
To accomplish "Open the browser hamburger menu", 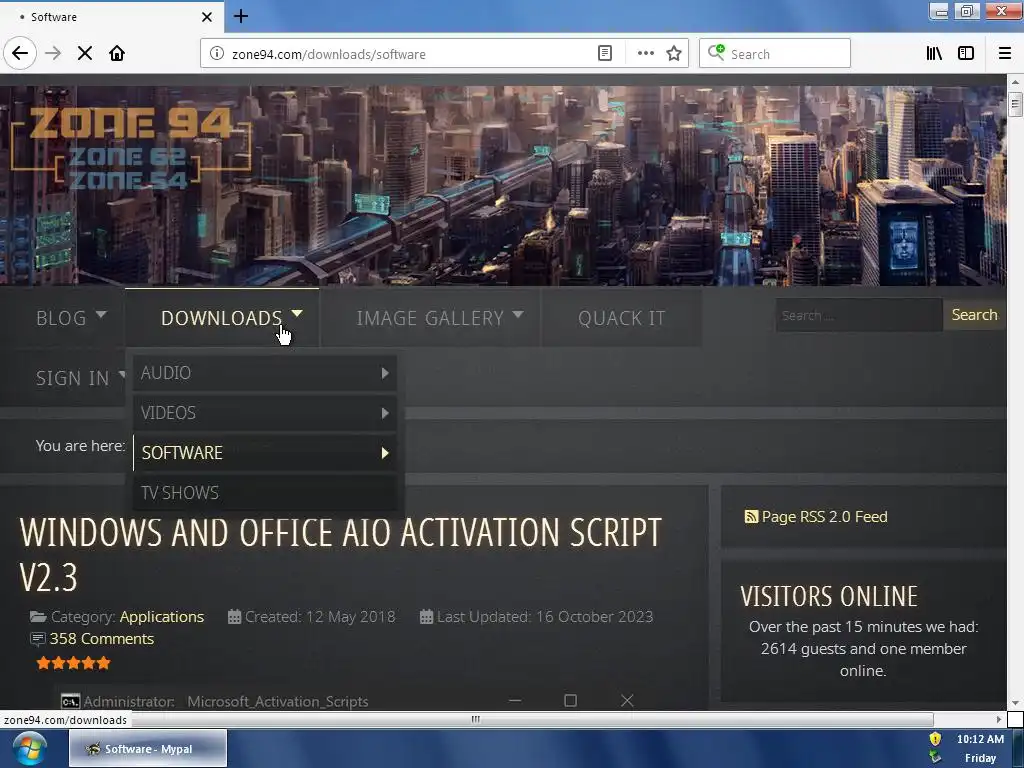I will coord(1005,54).
